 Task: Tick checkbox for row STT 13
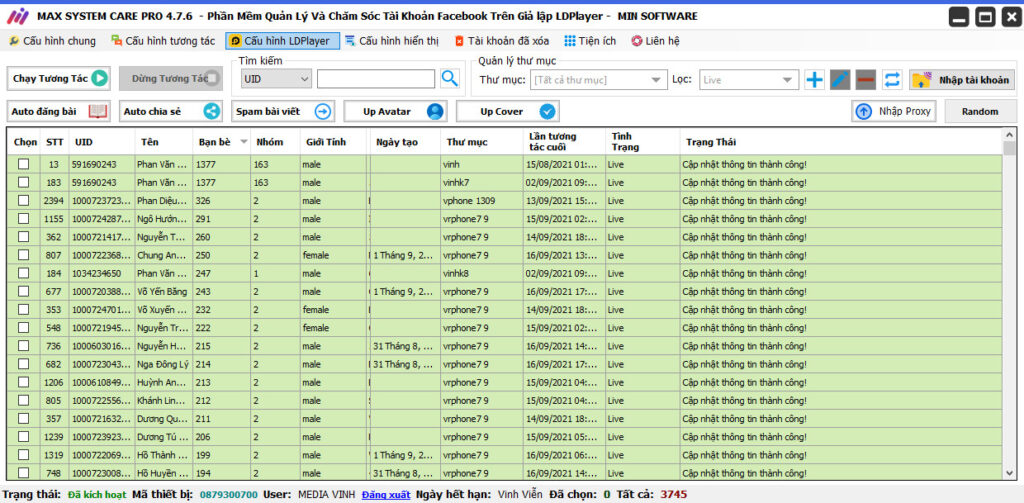pos(24,164)
